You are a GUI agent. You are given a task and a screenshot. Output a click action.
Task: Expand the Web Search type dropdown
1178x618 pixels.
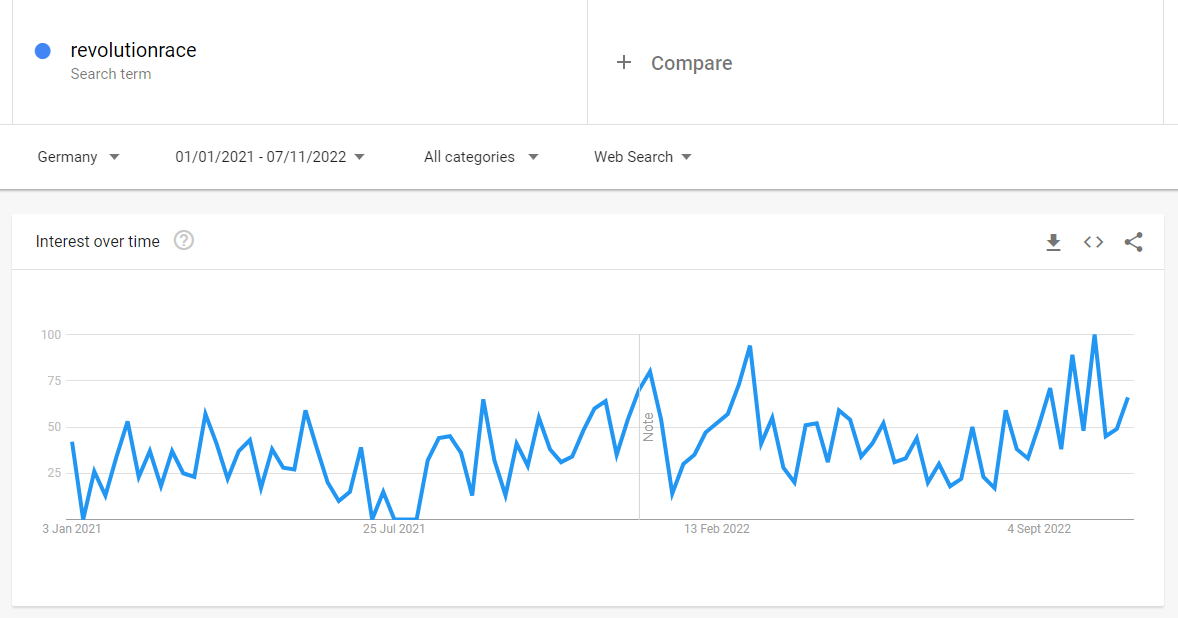[643, 157]
